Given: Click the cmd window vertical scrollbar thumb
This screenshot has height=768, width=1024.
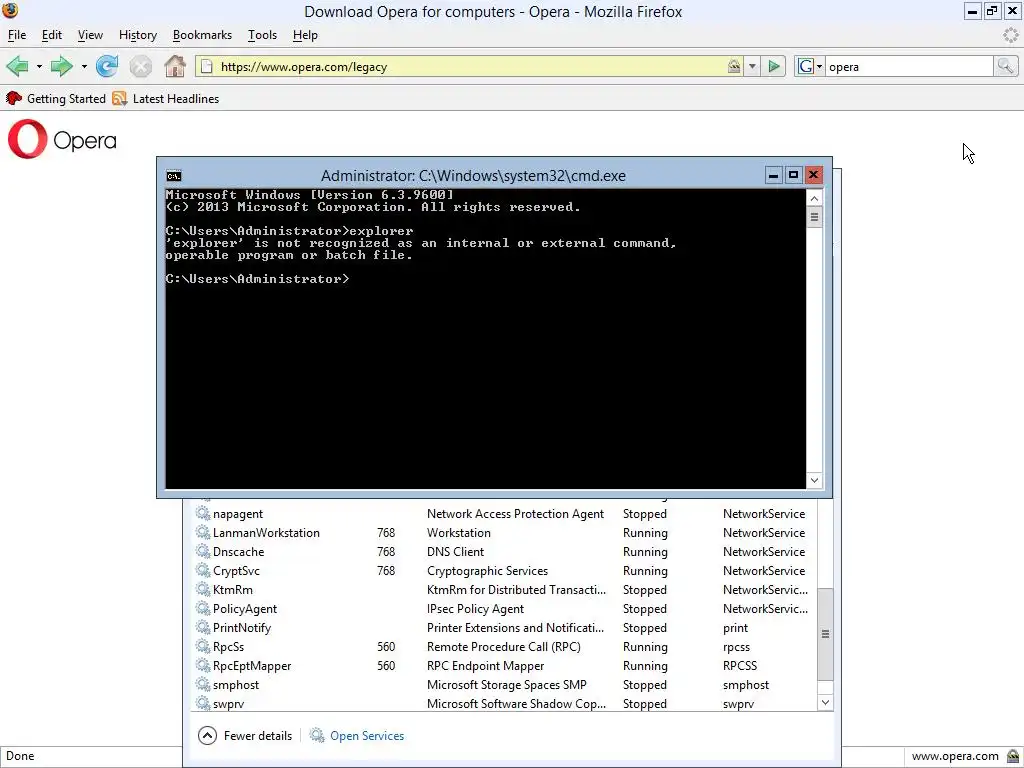Looking at the screenshot, I should [x=814, y=217].
